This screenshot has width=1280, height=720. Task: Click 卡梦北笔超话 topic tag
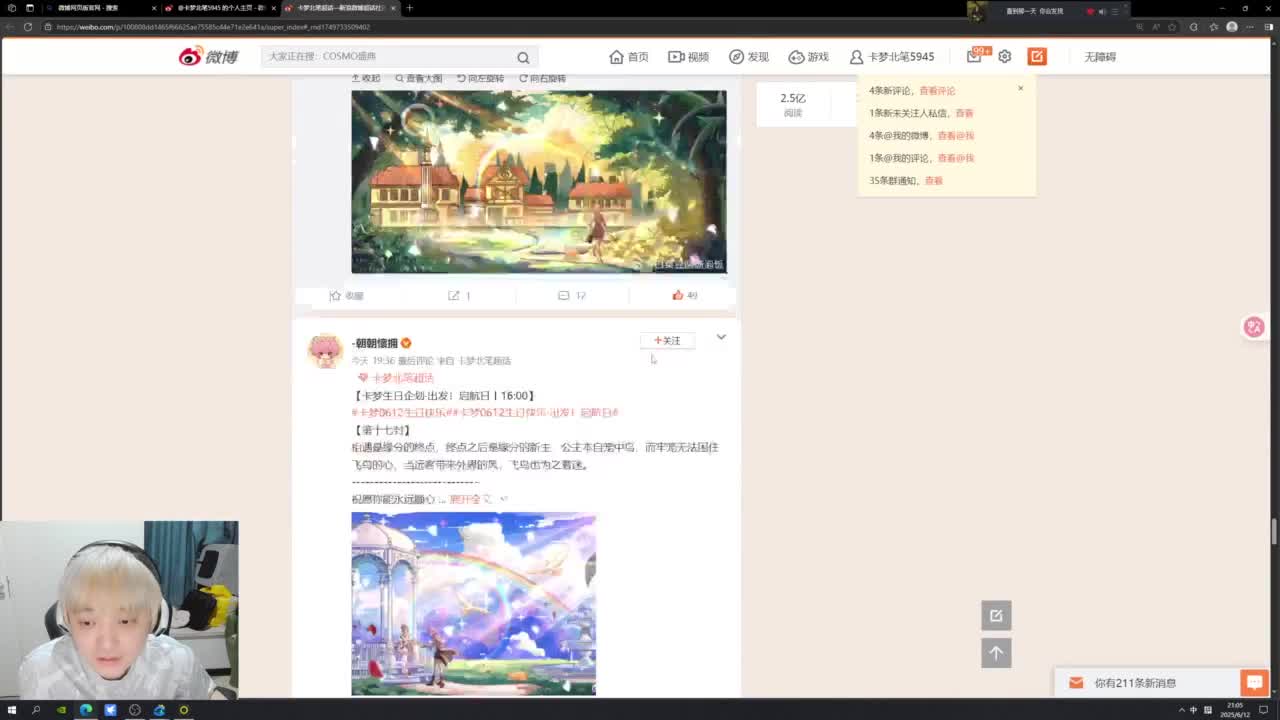point(396,378)
